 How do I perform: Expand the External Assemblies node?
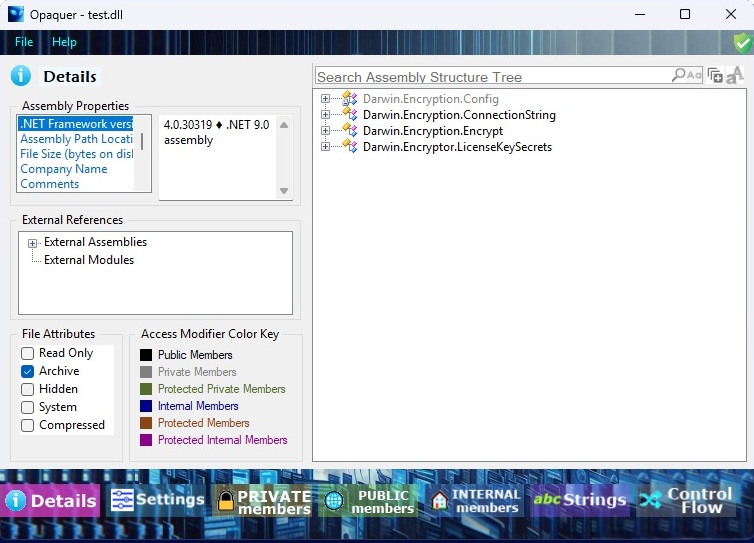point(32,243)
